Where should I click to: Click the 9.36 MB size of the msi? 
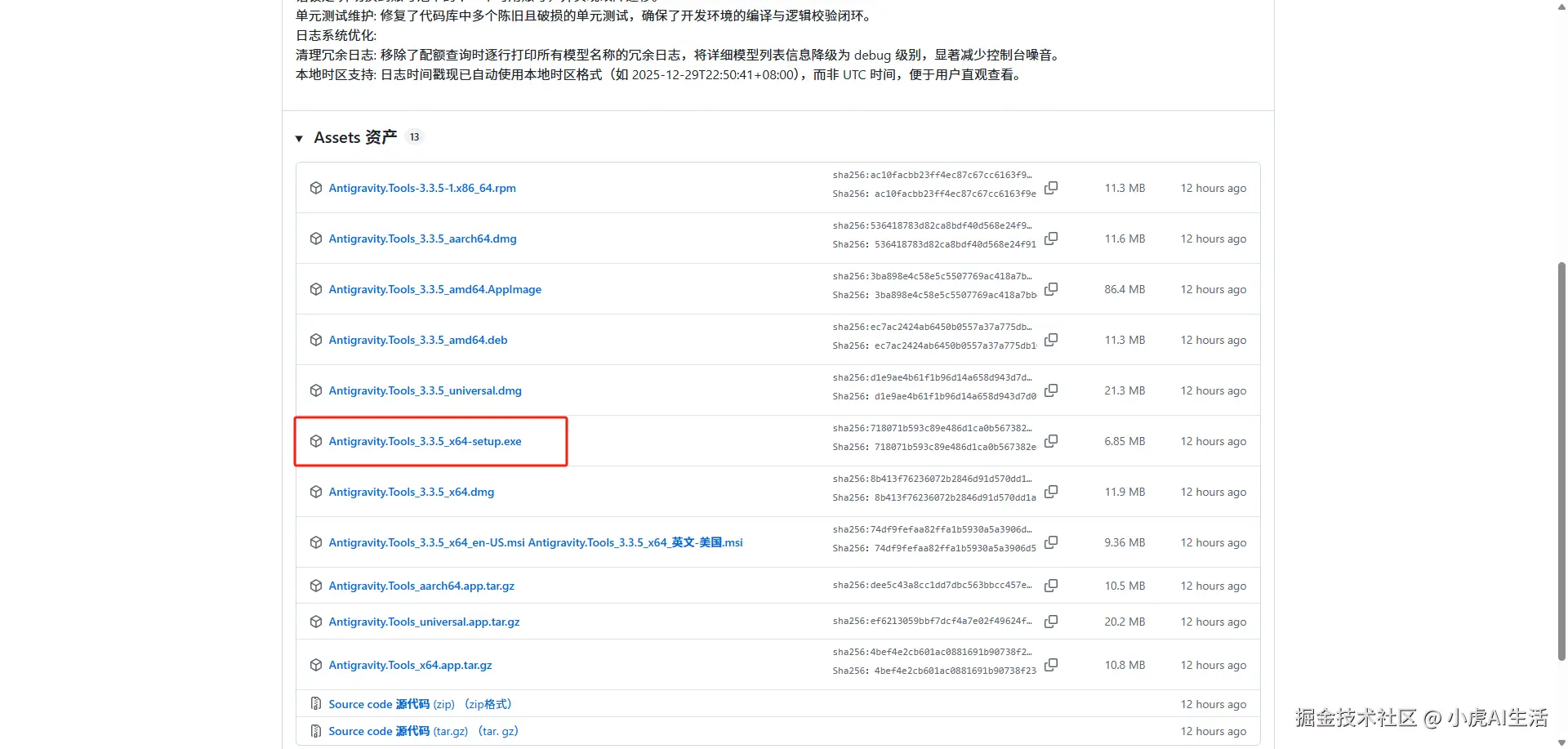pyautogui.click(x=1125, y=542)
